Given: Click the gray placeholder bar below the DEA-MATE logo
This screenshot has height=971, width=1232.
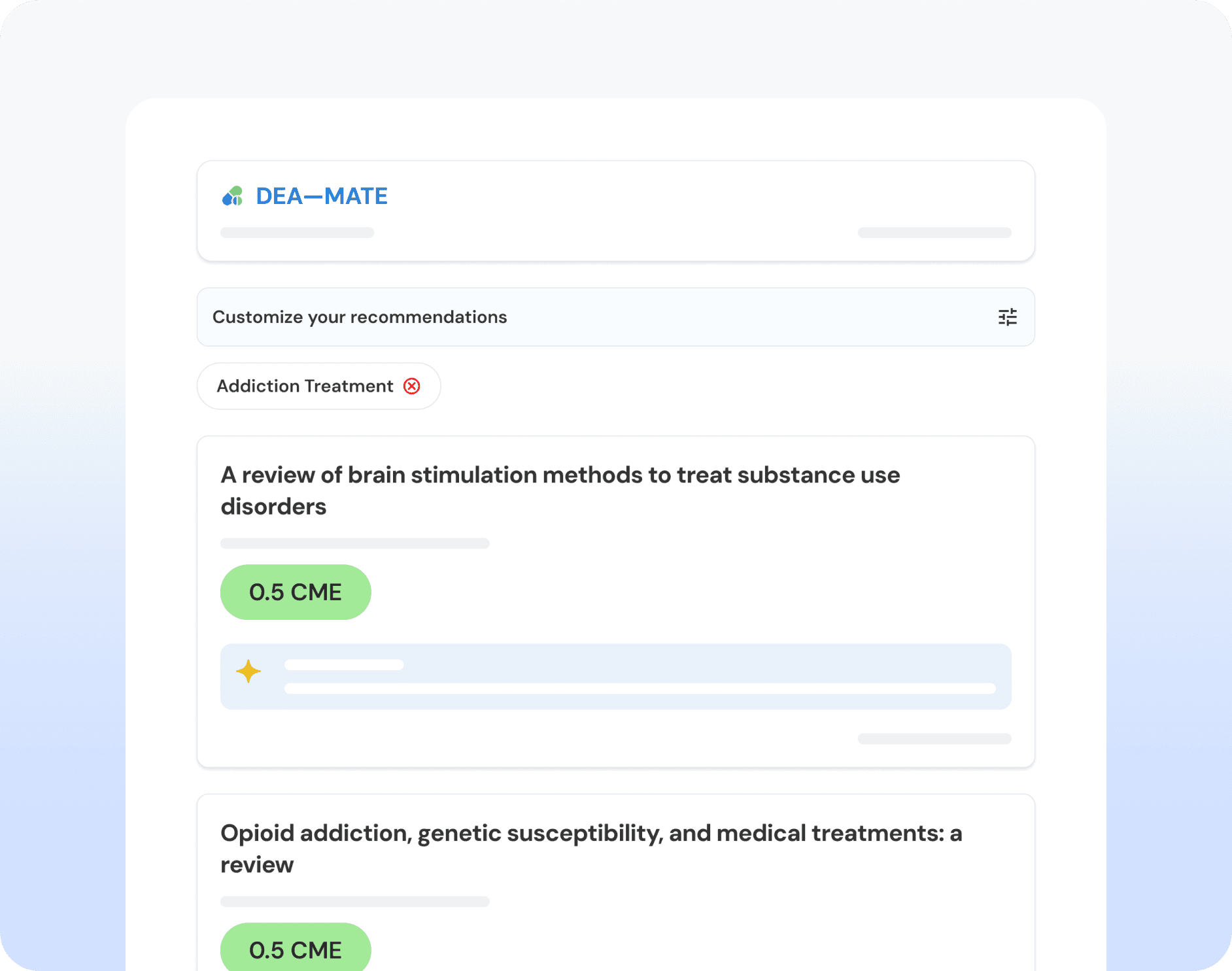Looking at the screenshot, I should pyautogui.click(x=297, y=233).
